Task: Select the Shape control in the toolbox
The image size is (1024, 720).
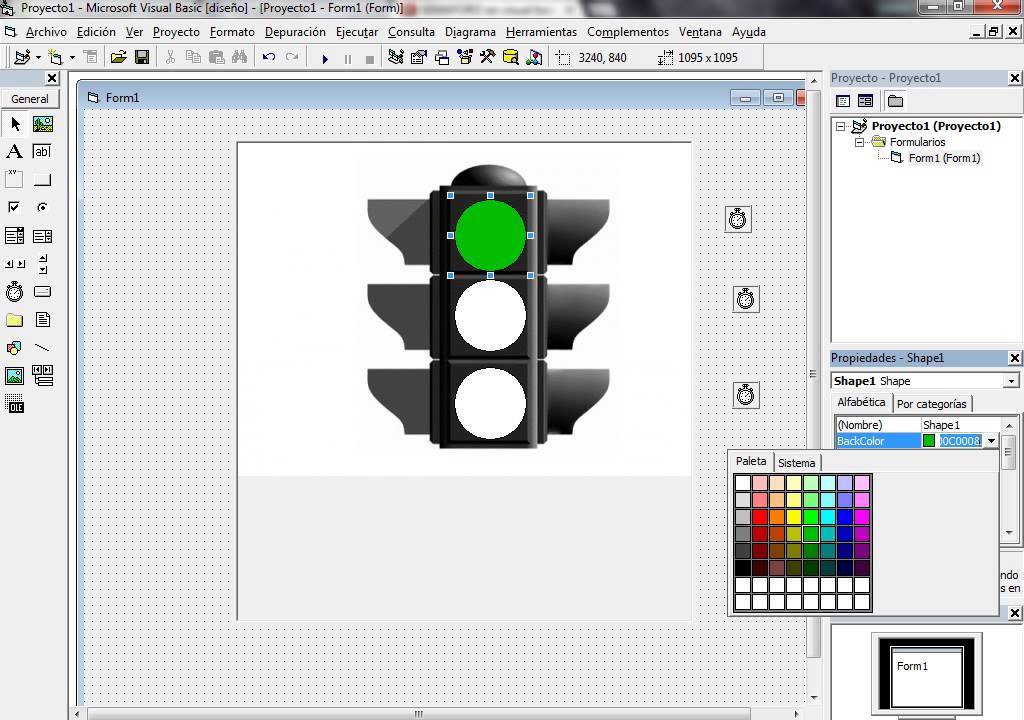Action: [14, 348]
